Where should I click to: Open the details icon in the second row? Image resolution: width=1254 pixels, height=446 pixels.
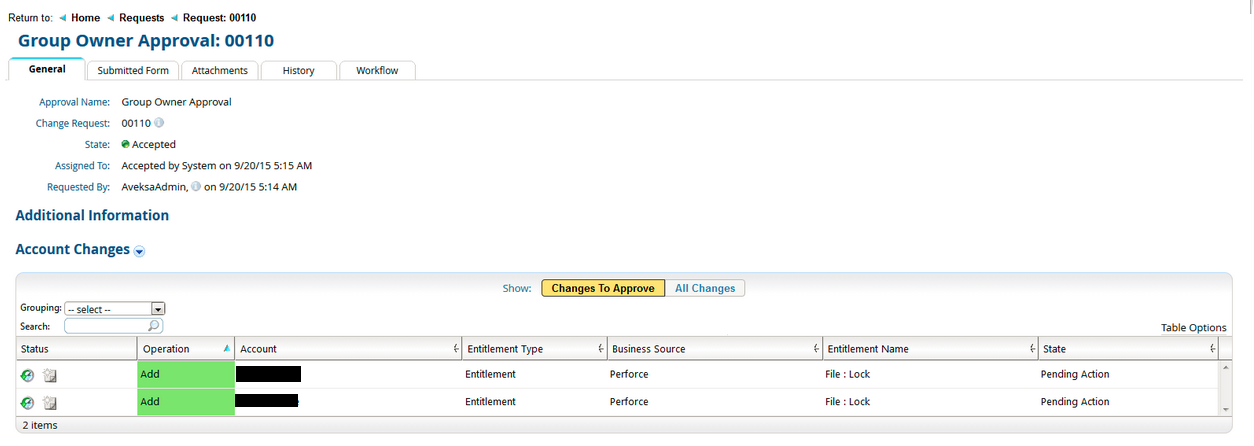pyautogui.click(x=50, y=402)
